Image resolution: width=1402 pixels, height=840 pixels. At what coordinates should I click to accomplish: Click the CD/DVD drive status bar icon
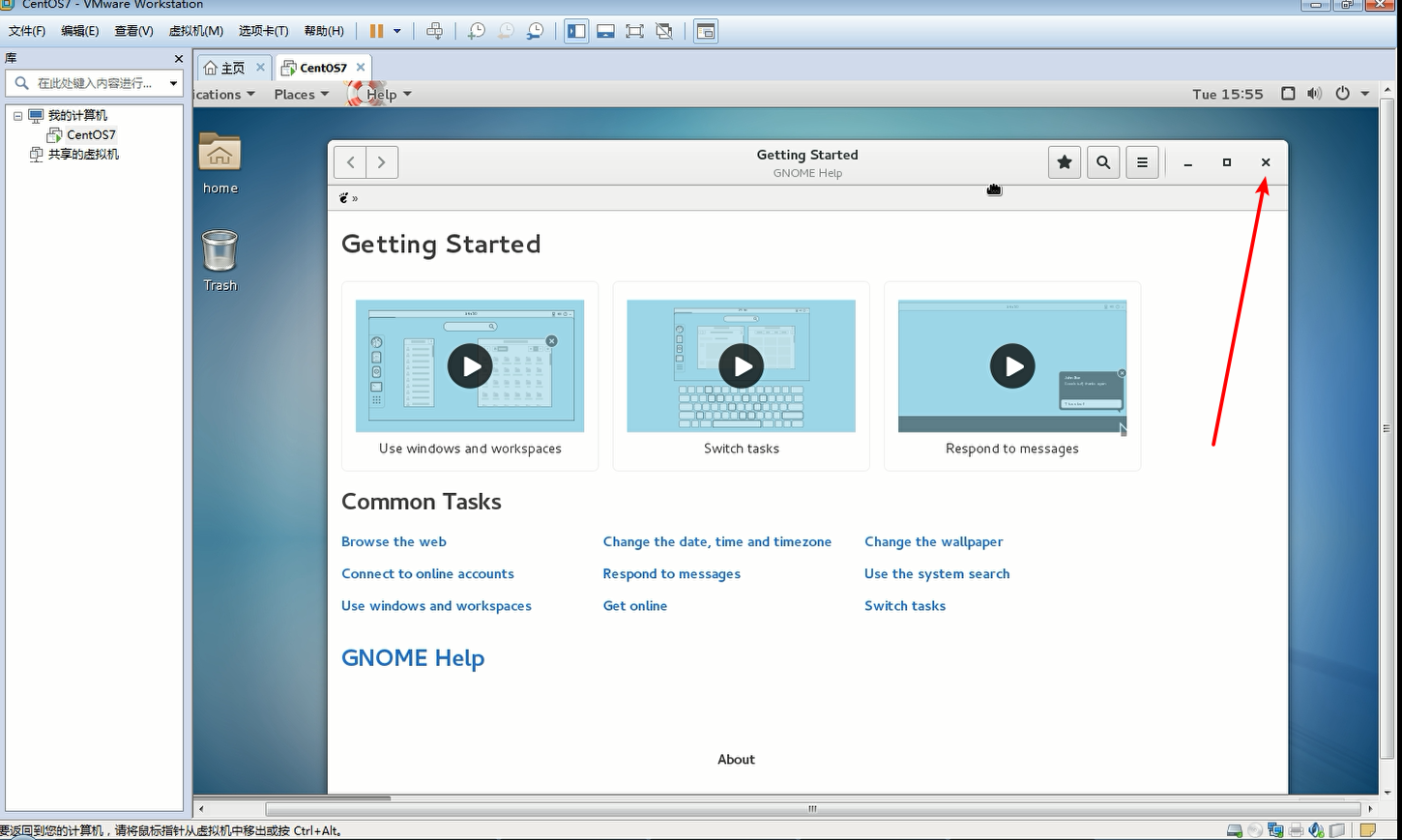(x=1255, y=830)
